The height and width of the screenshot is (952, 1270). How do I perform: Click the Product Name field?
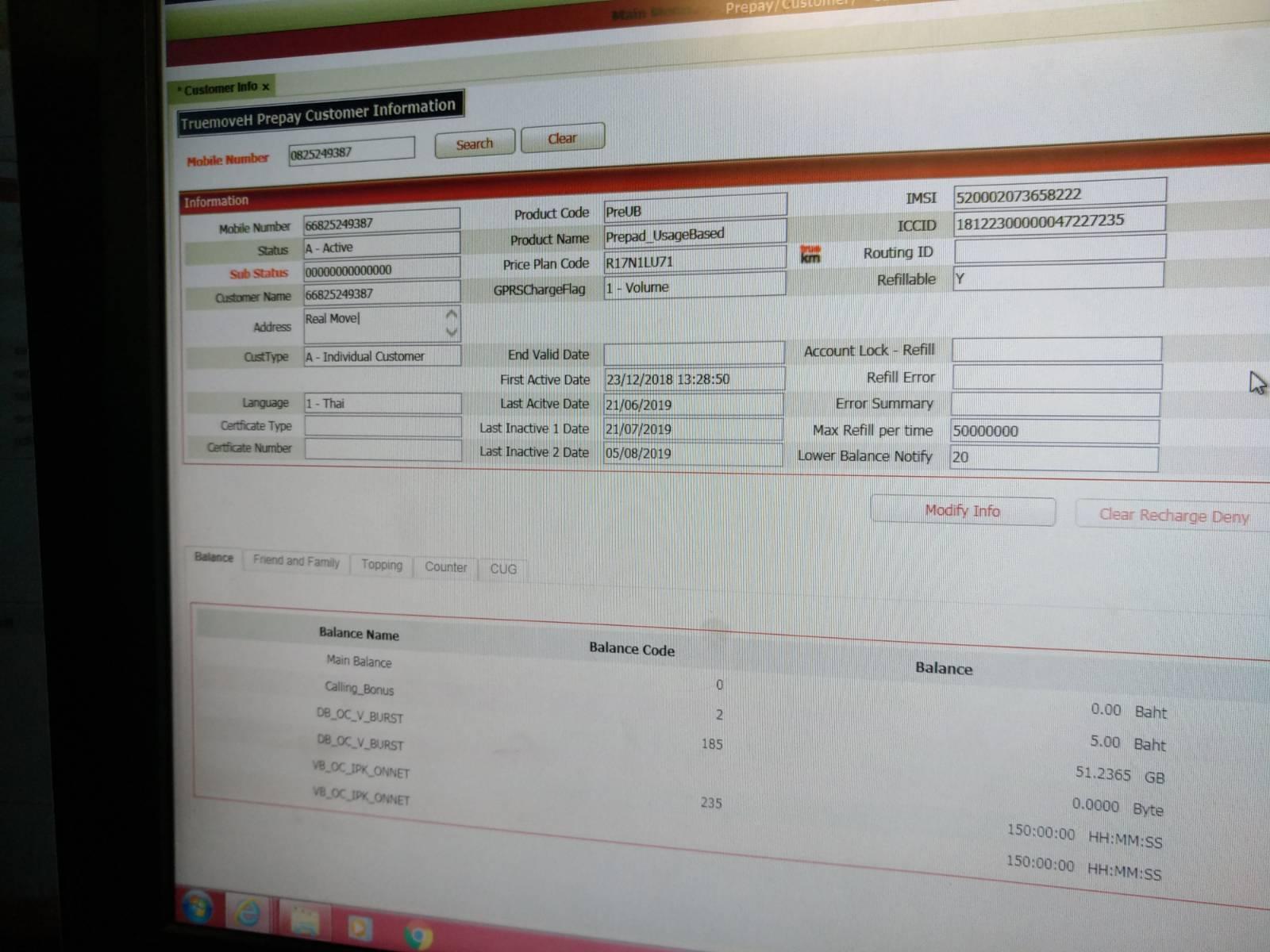(x=695, y=235)
